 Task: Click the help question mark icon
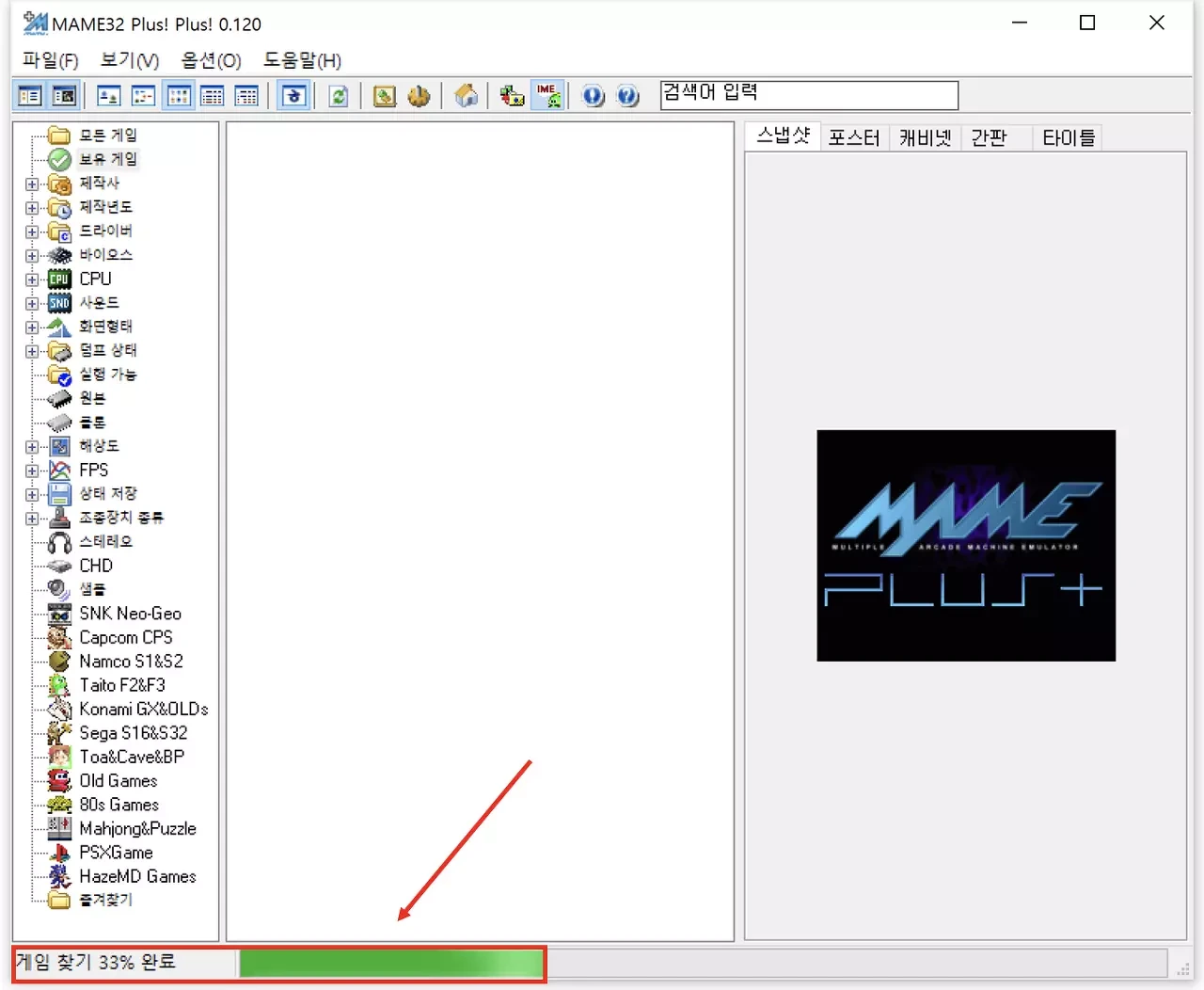(628, 95)
